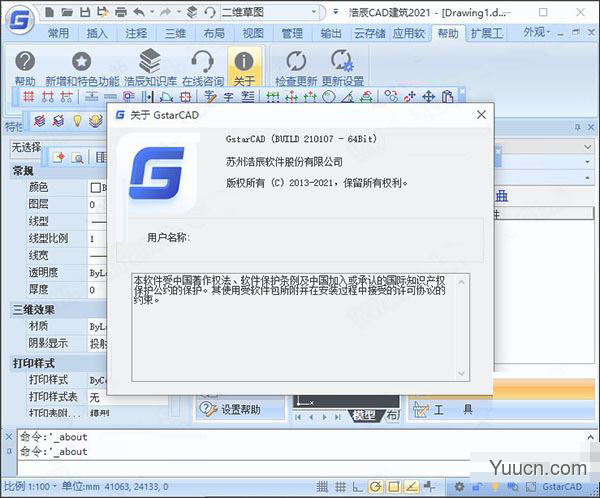Viewport: 600px width, 498px height.
Task: Toggle object snap tracking in status bar
Action: coord(411,487)
